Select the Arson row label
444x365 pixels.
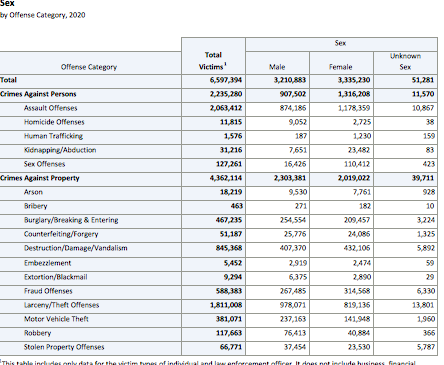tap(33, 192)
